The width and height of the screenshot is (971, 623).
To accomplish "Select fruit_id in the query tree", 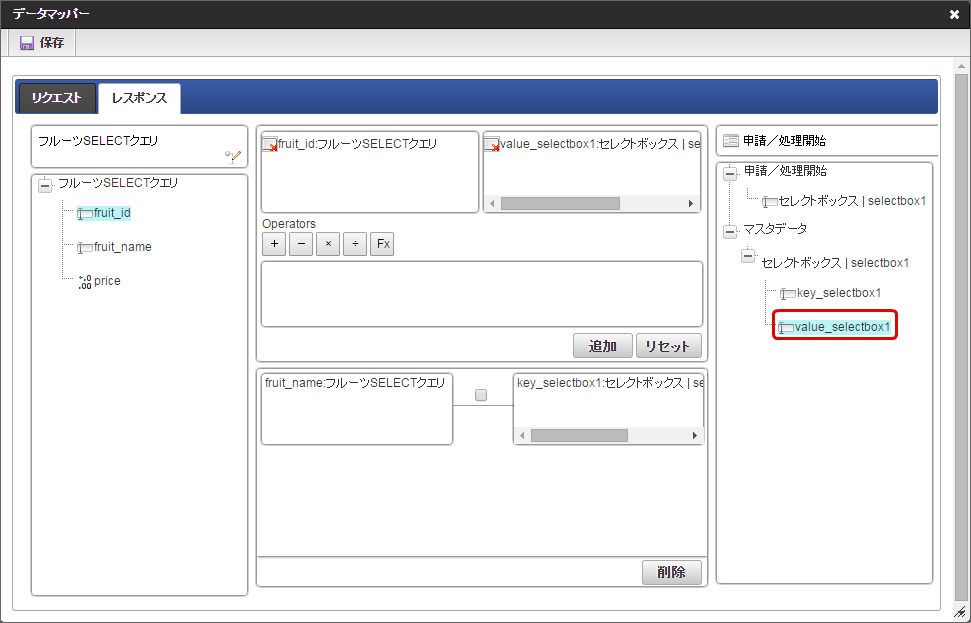I will click(112, 213).
